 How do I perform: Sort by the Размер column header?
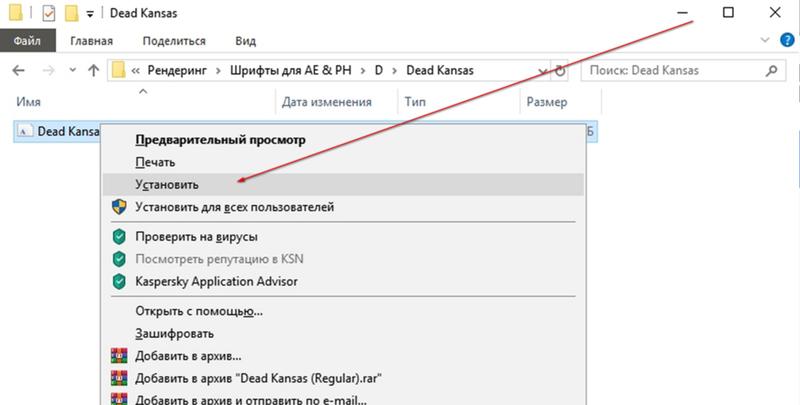[547, 102]
